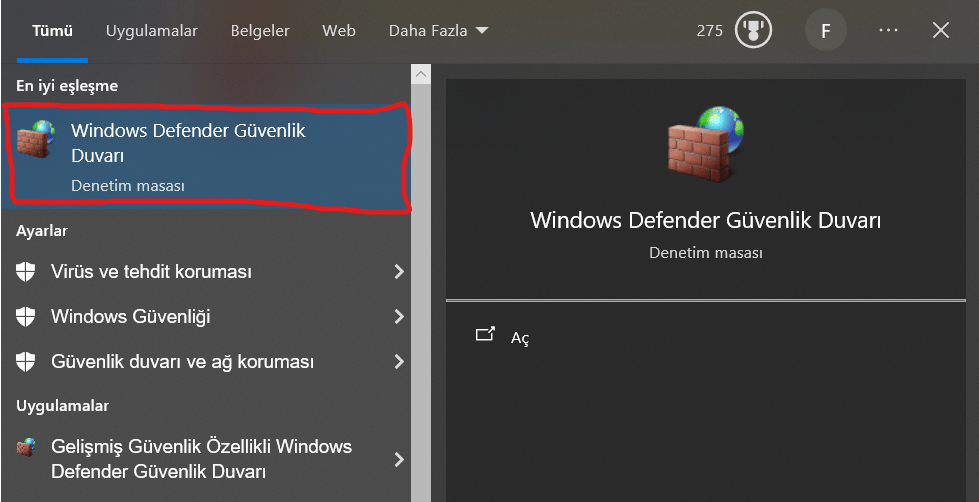
Task: Expand Güvenlik duvarı ve ağ koruması chevron
Action: 399,362
